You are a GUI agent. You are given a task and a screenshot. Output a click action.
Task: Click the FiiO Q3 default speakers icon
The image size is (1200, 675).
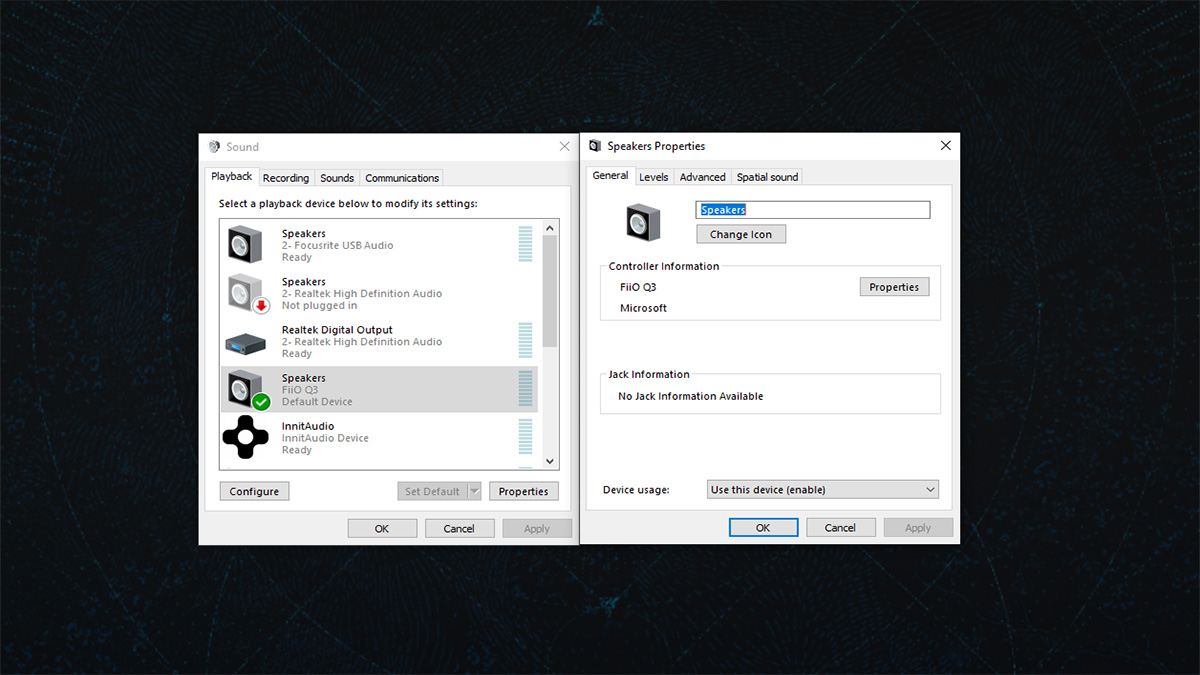tap(245, 389)
